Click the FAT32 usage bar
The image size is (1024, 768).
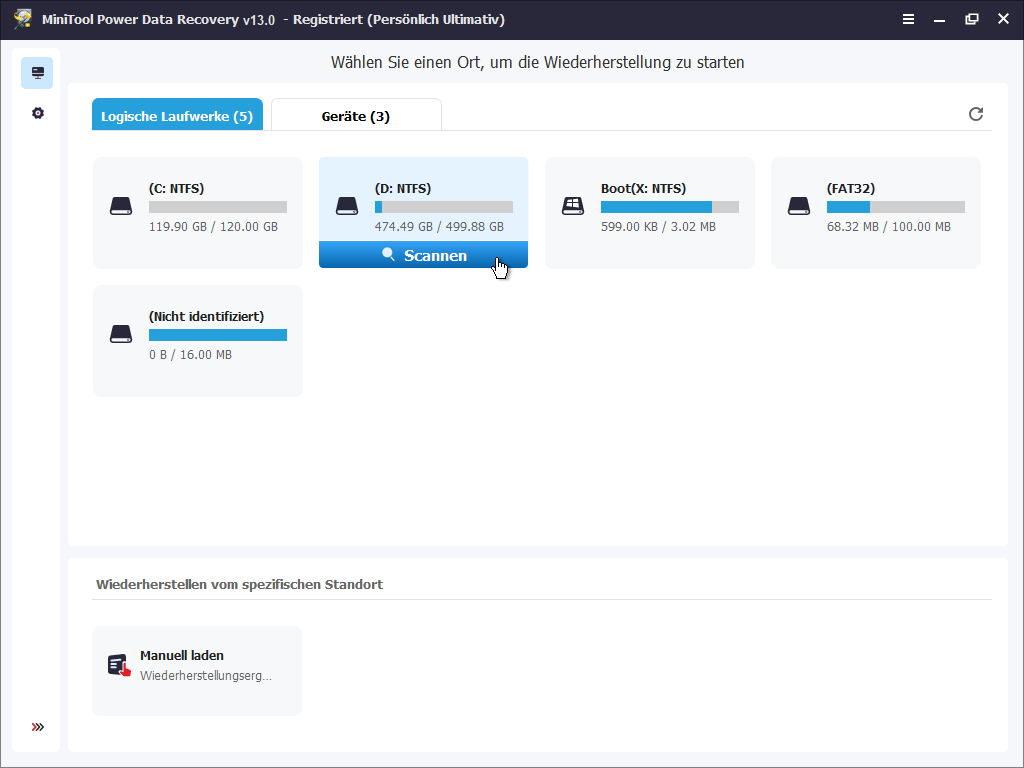click(x=896, y=207)
